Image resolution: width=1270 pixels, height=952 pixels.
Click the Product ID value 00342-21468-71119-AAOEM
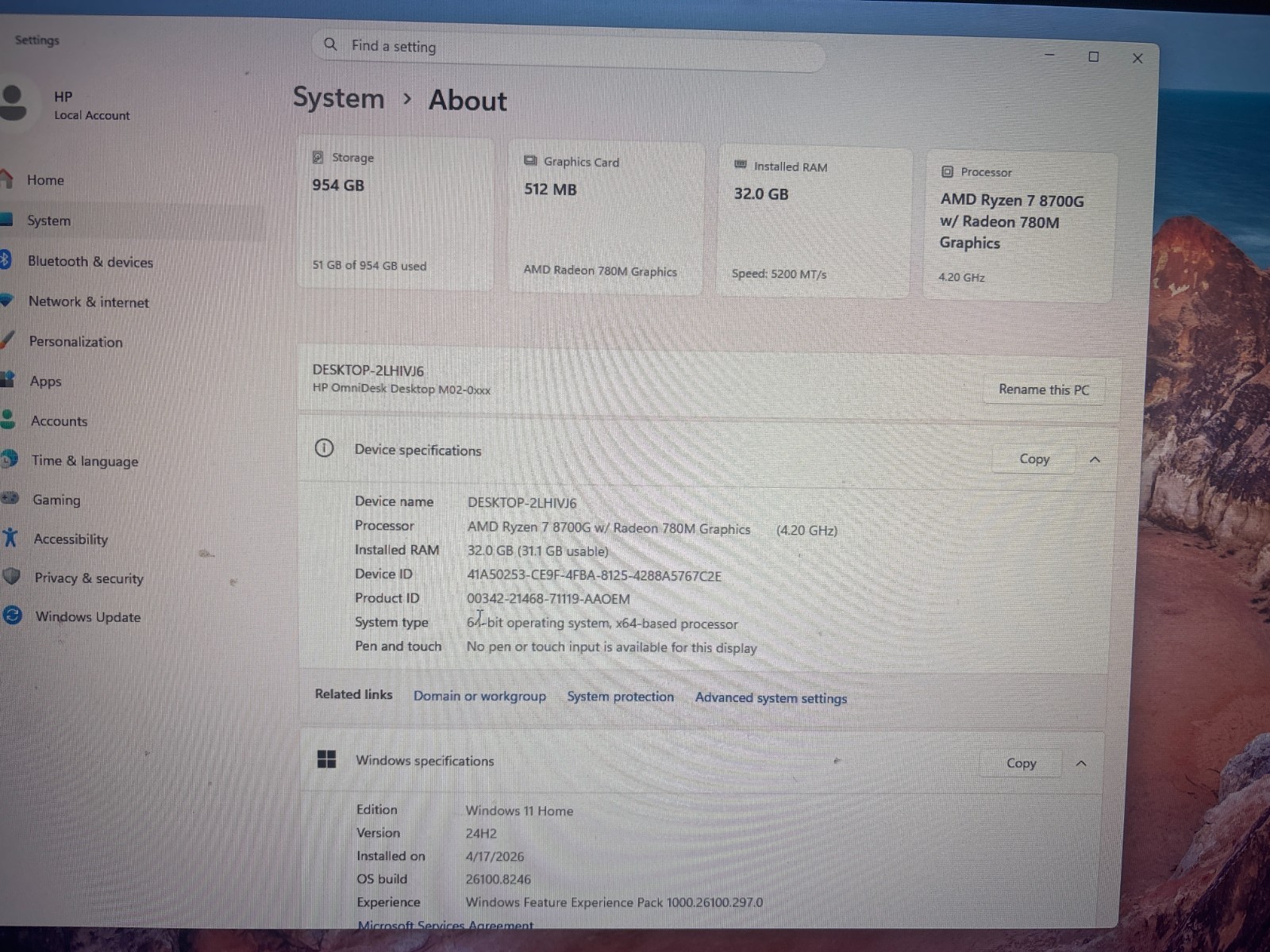click(x=548, y=598)
